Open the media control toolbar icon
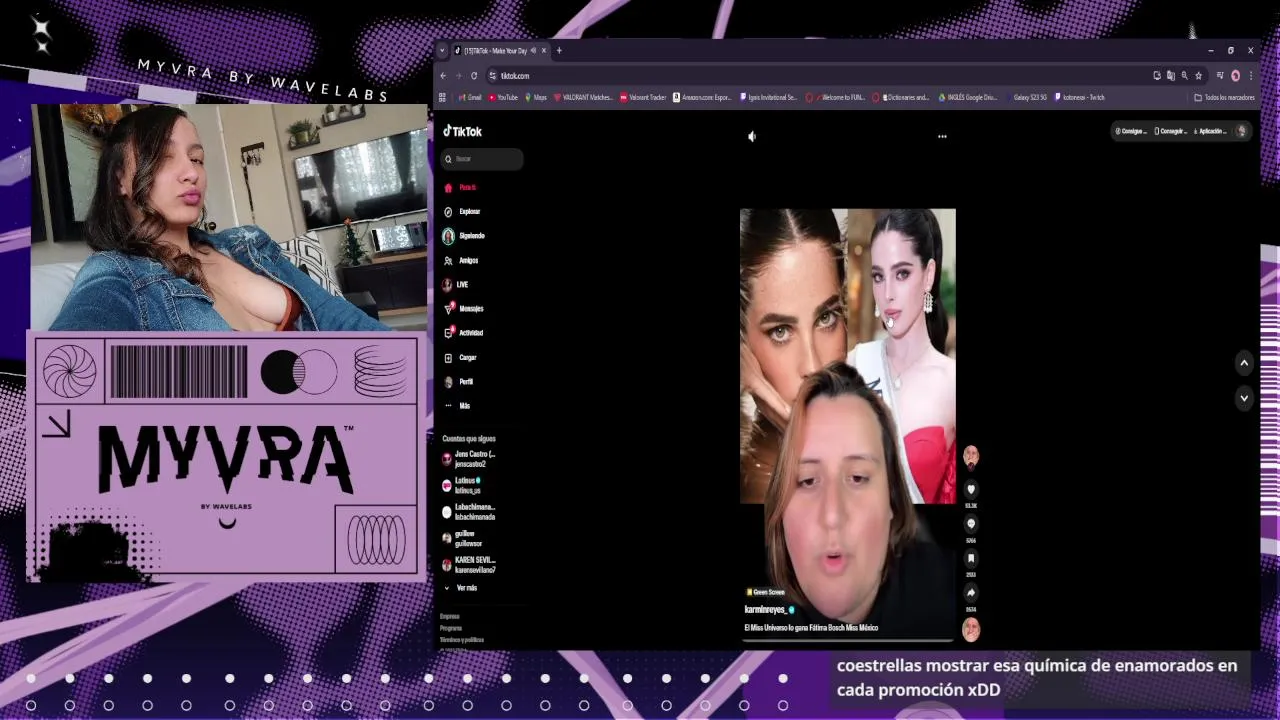The image size is (1280, 720). coord(1220,76)
